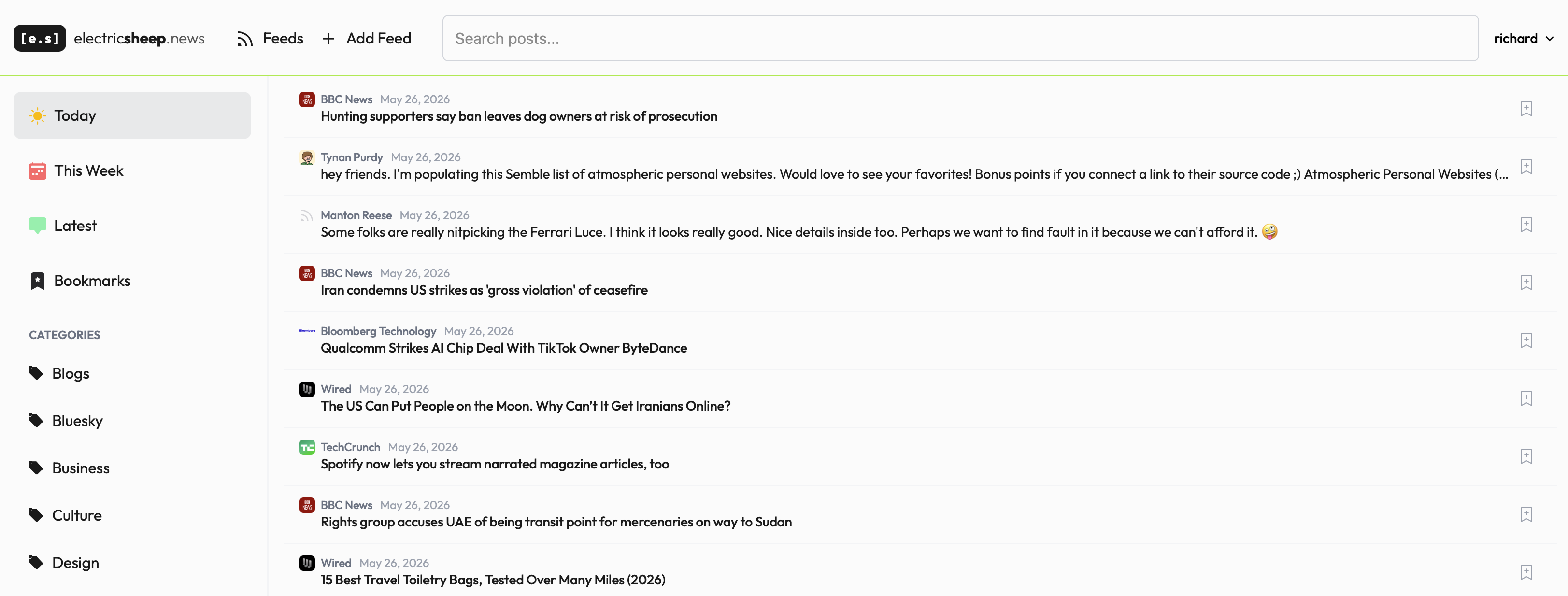Bookmark the Manton Reese Ferrari Luce post

1525,225
